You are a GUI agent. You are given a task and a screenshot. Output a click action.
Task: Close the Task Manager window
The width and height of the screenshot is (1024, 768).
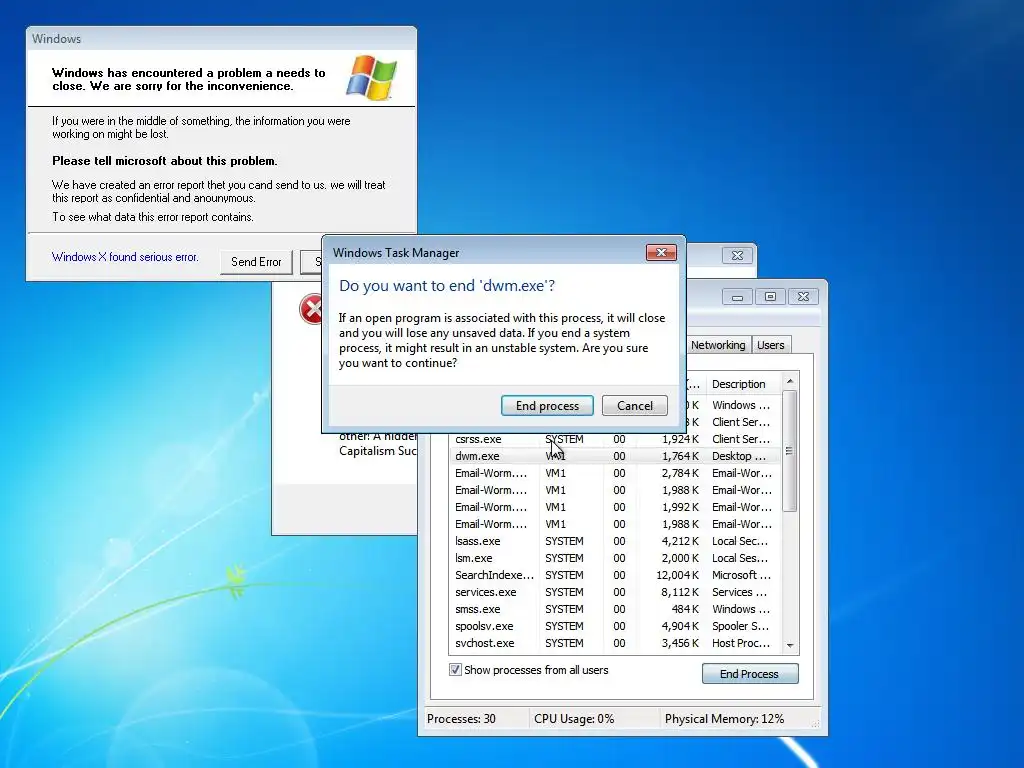(803, 297)
